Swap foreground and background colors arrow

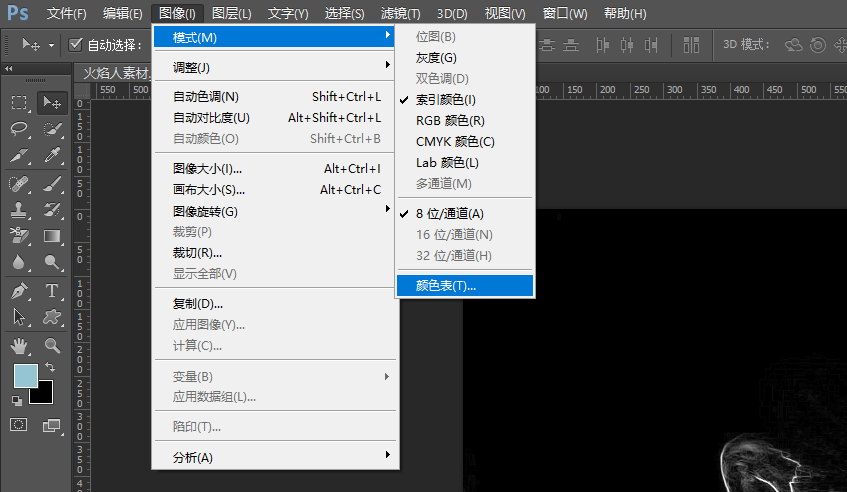(x=50, y=367)
